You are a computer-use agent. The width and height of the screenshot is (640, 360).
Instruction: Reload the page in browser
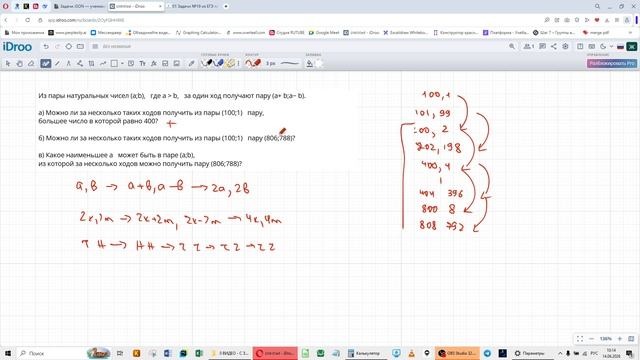[x=27, y=20]
